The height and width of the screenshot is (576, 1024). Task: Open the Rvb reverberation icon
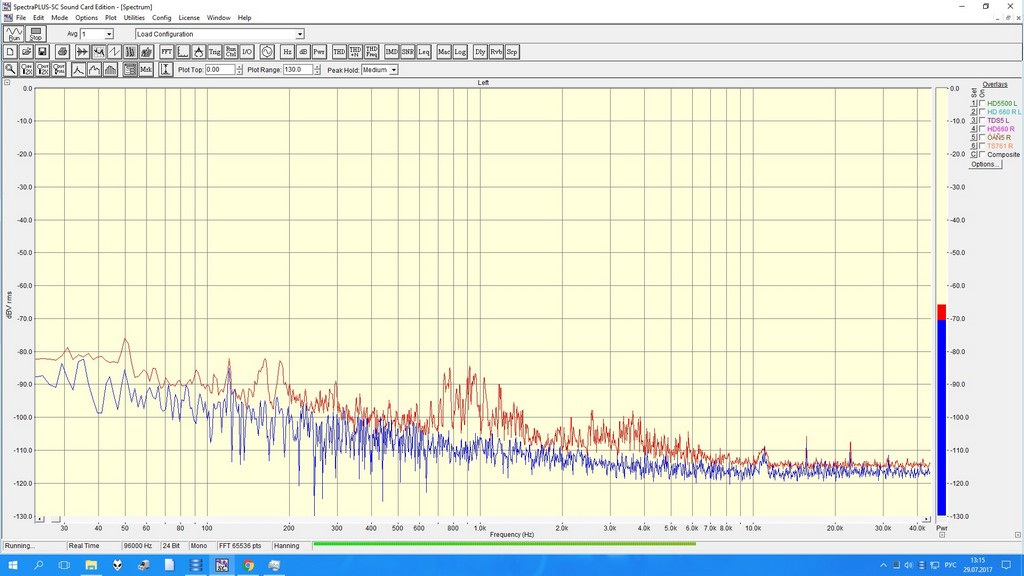click(x=496, y=52)
